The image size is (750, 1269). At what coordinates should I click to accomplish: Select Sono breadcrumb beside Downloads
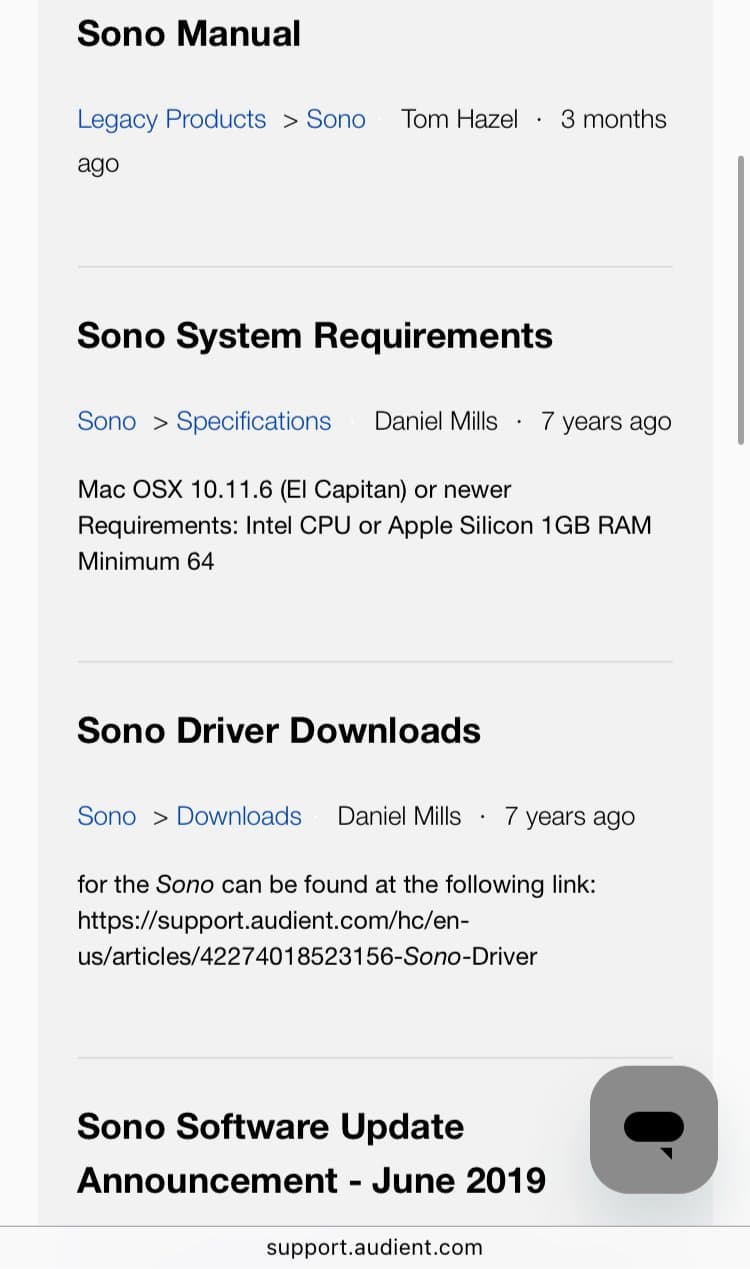(x=106, y=816)
